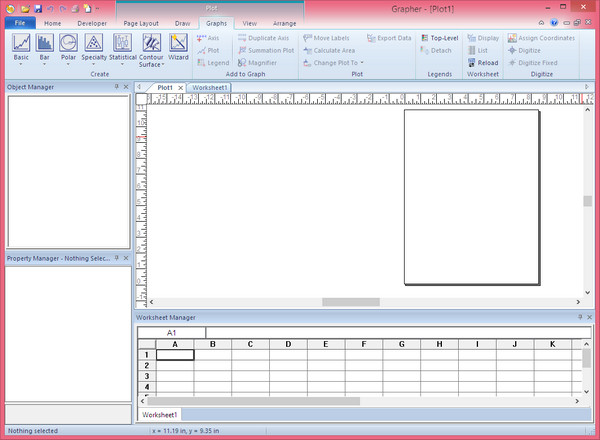Launch the Graph Wizard
The image size is (600, 440).
[178, 48]
